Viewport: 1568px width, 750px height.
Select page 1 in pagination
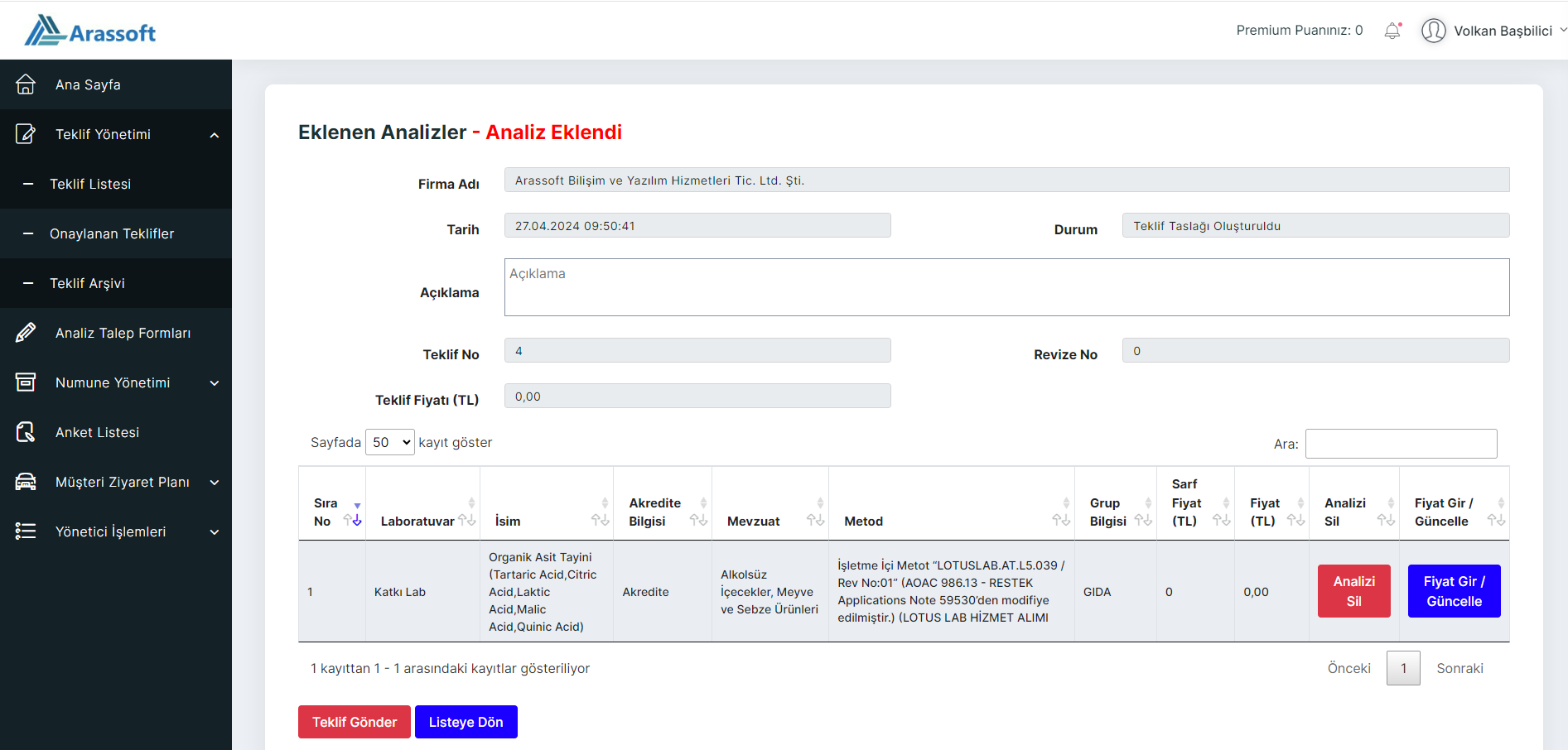click(1403, 668)
